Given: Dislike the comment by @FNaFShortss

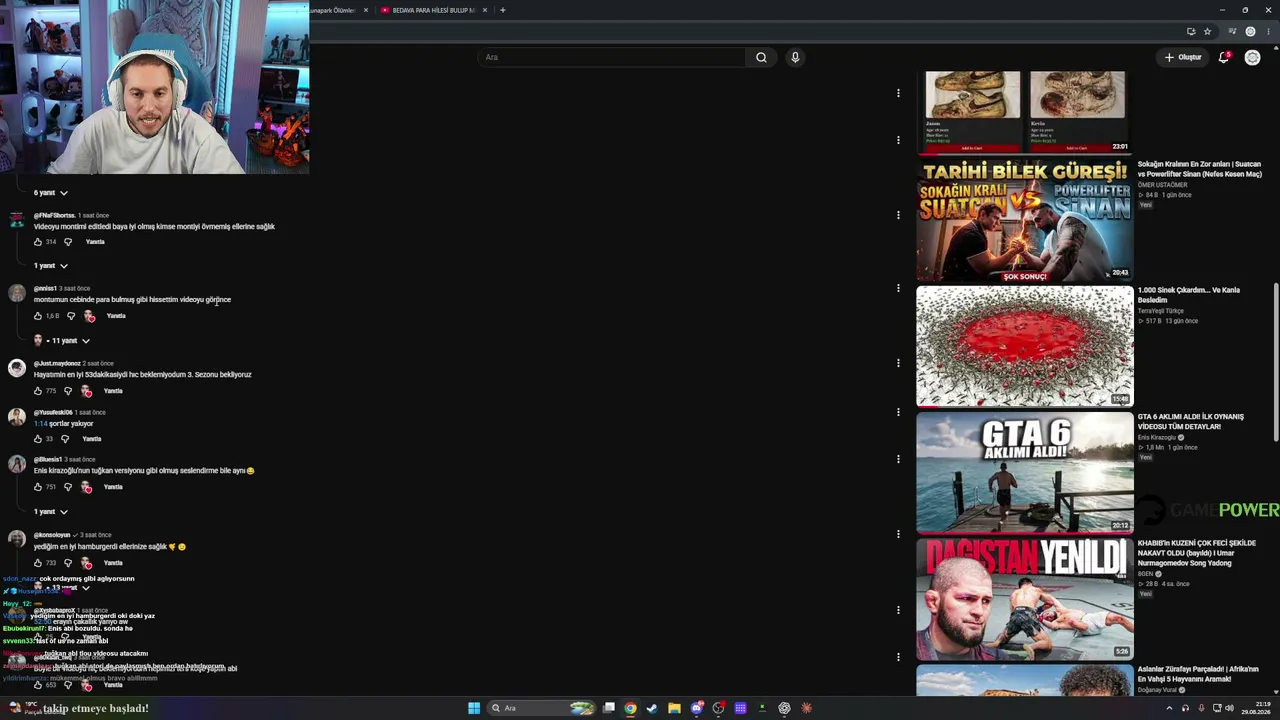Looking at the screenshot, I should (x=68, y=242).
